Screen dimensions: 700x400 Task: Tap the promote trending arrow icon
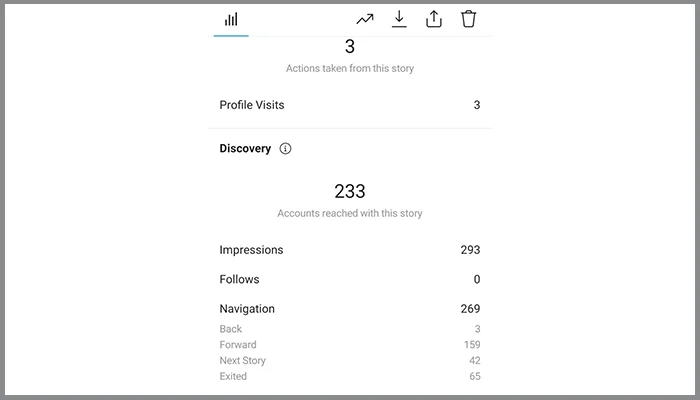tap(365, 19)
